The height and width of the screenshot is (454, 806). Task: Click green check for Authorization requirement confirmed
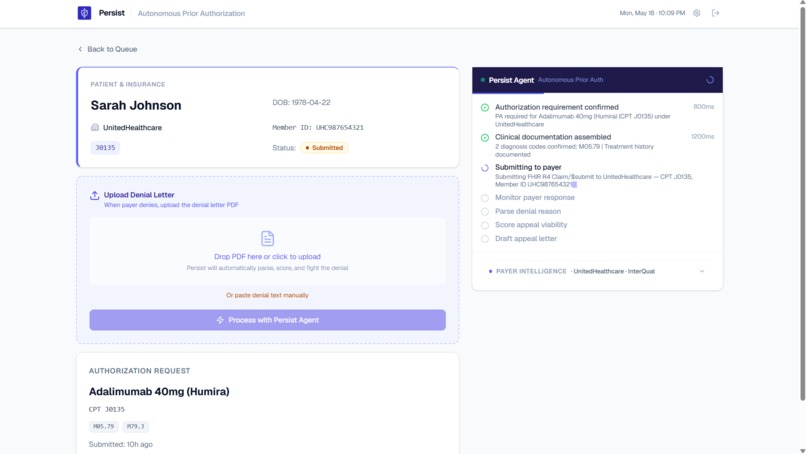coord(485,107)
